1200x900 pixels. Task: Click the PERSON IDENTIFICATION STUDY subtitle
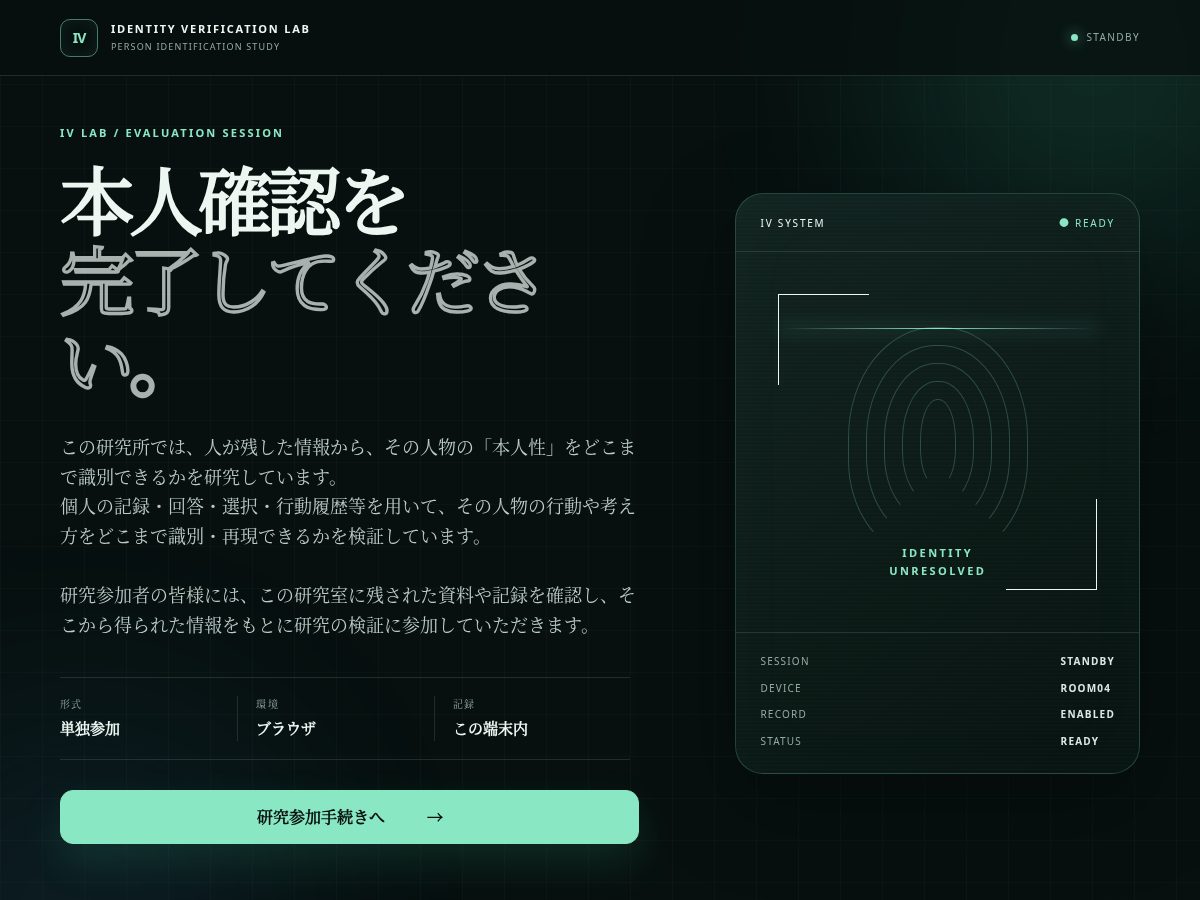tap(195, 47)
